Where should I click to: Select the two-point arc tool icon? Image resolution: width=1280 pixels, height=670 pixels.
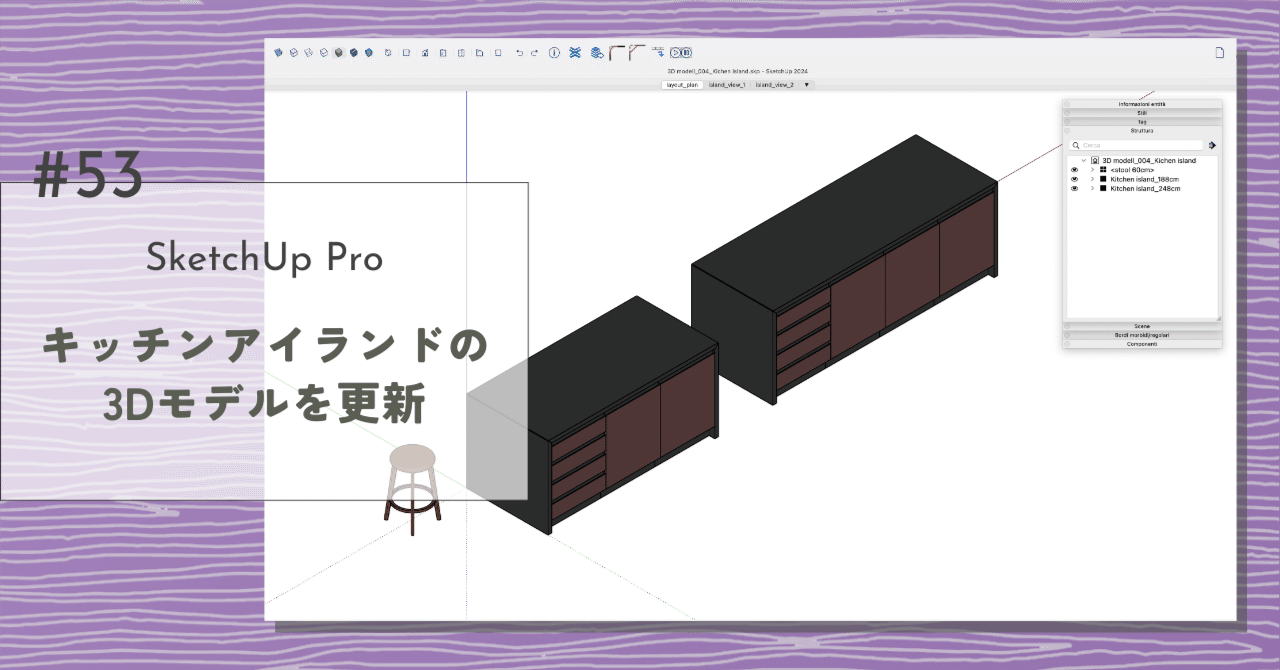tap(614, 52)
